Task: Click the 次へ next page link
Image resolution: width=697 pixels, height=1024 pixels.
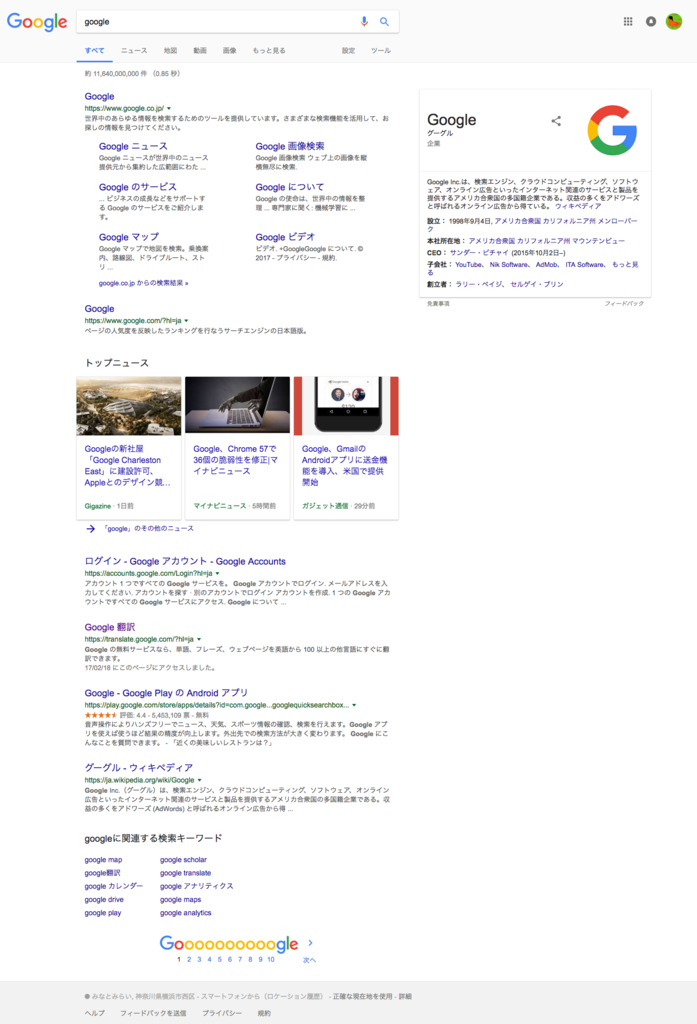Action: coord(310,961)
